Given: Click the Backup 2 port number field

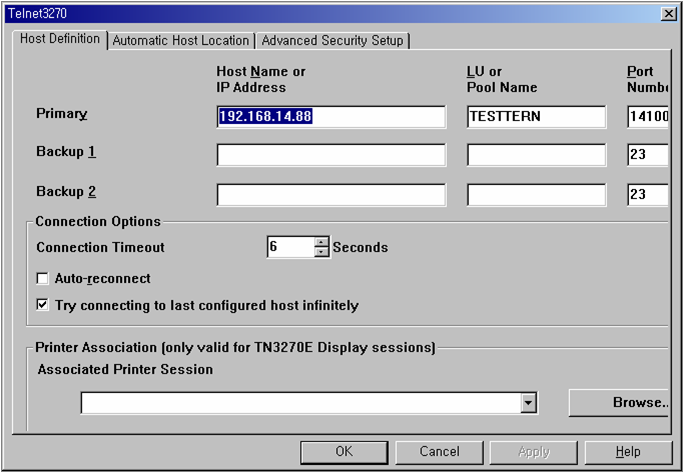Looking at the screenshot, I should pos(648,194).
